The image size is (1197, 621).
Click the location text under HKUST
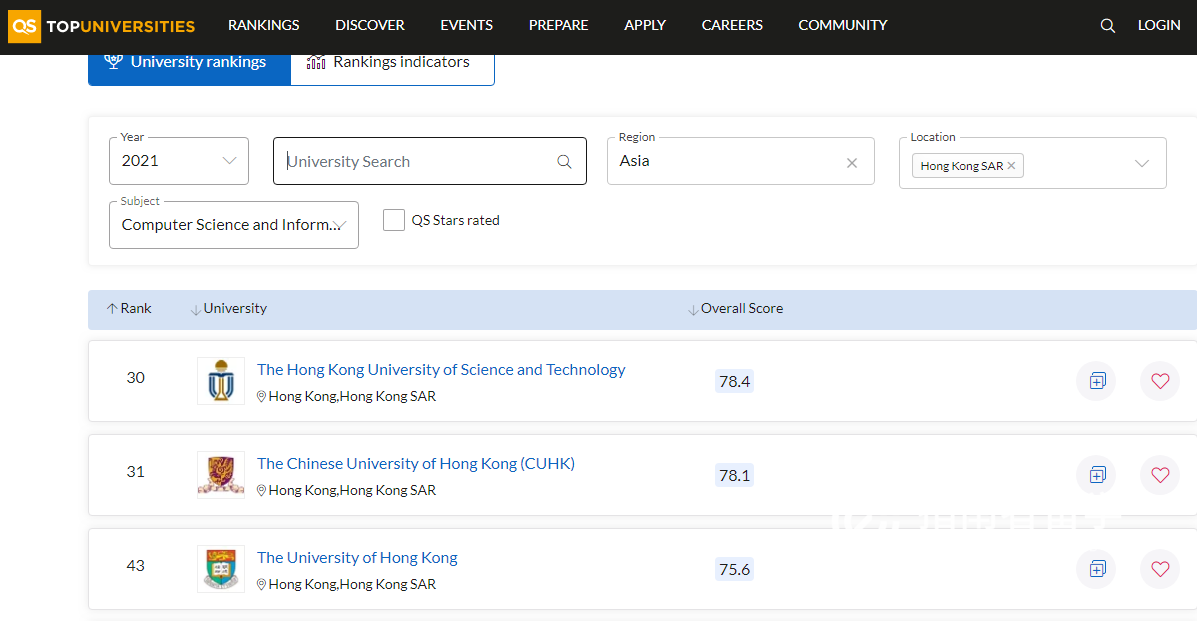[352, 396]
